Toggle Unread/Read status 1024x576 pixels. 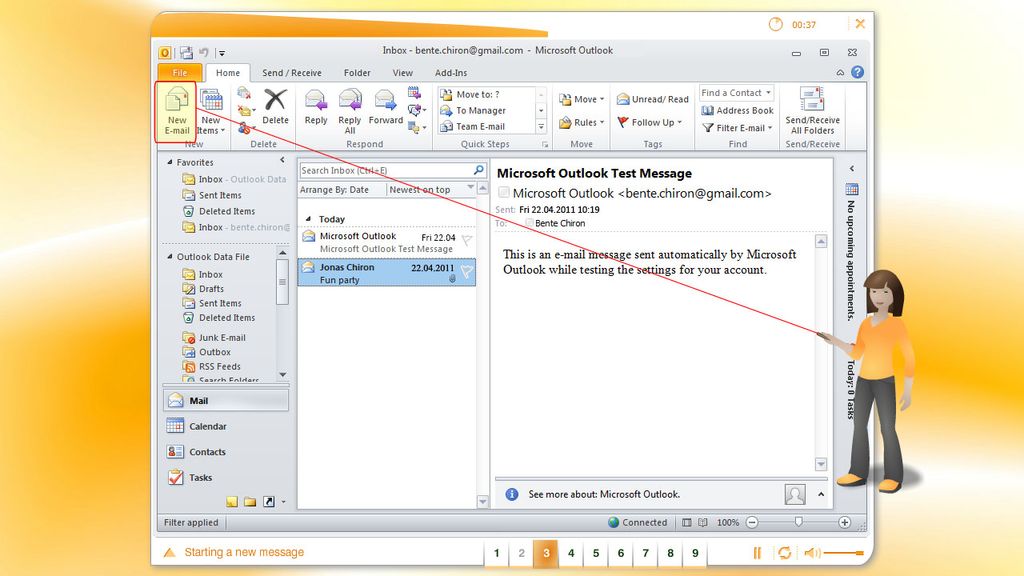point(652,99)
